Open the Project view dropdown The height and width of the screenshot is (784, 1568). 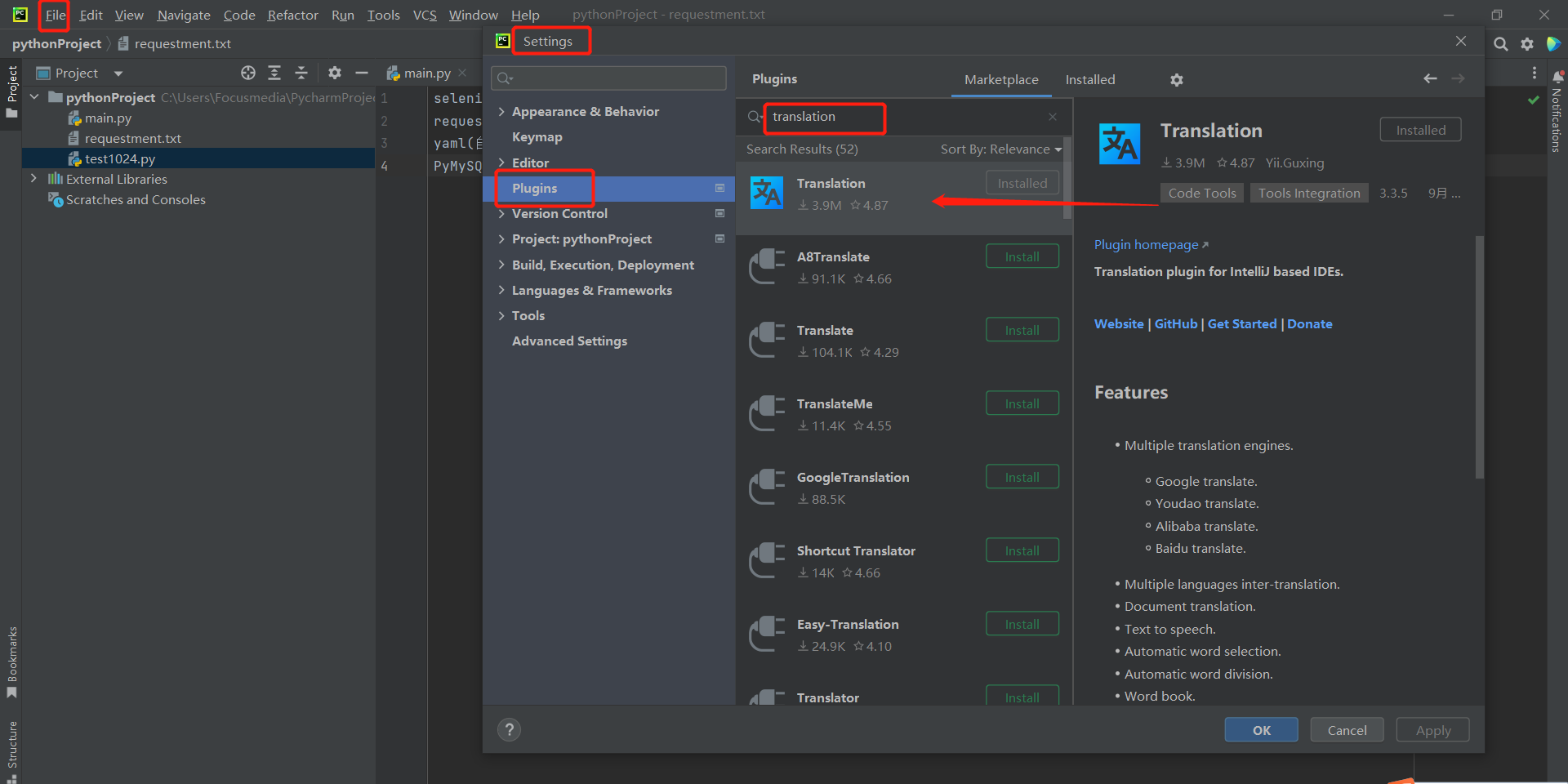click(118, 73)
